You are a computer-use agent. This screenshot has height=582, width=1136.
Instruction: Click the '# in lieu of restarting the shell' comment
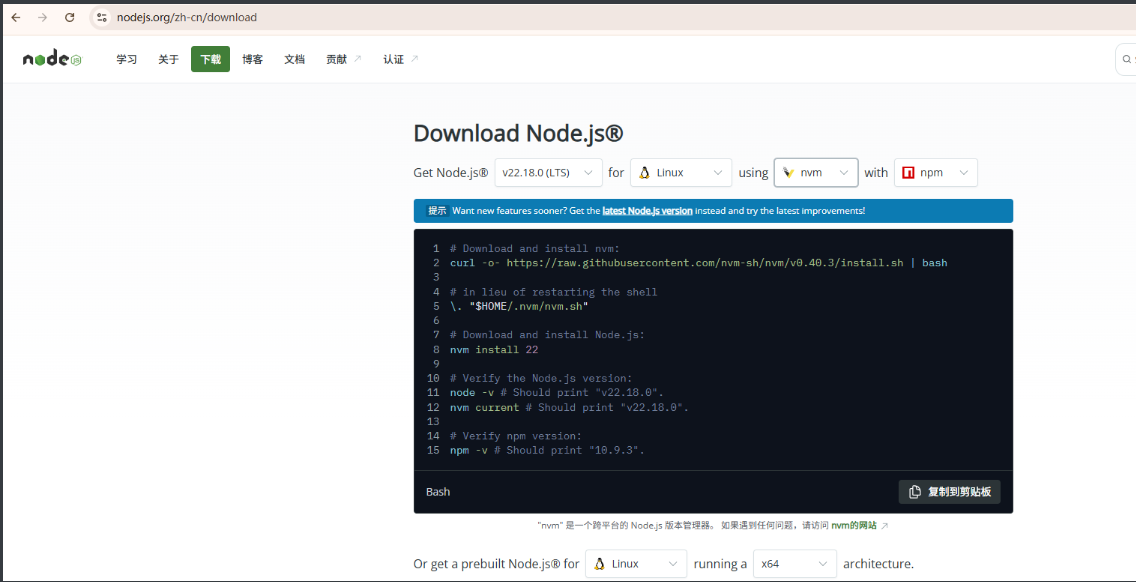[554, 291]
